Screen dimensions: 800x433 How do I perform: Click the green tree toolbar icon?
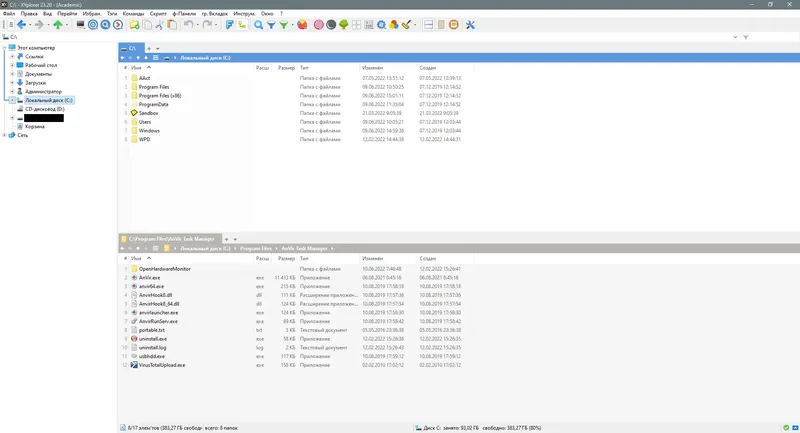(x=344, y=24)
